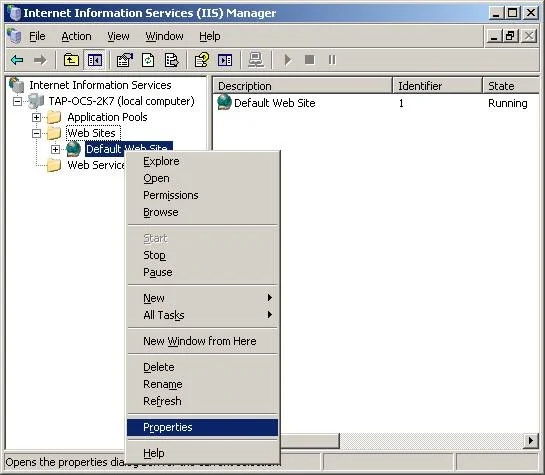Collapse the Web Sites node
This screenshot has height=475, width=545.
(x=36, y=133)
